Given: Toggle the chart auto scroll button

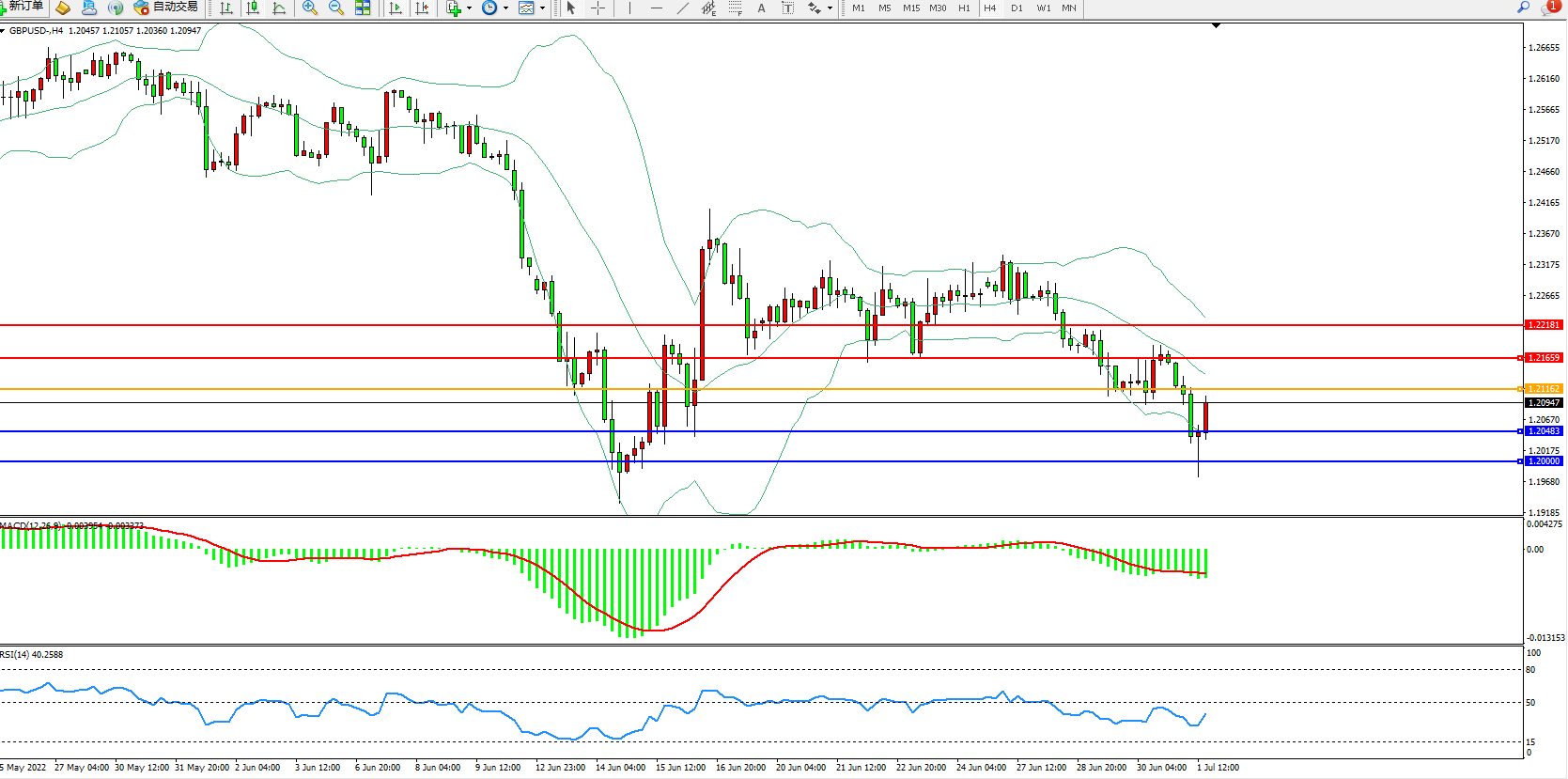Looking at the screenshot, I should point(396,8).
